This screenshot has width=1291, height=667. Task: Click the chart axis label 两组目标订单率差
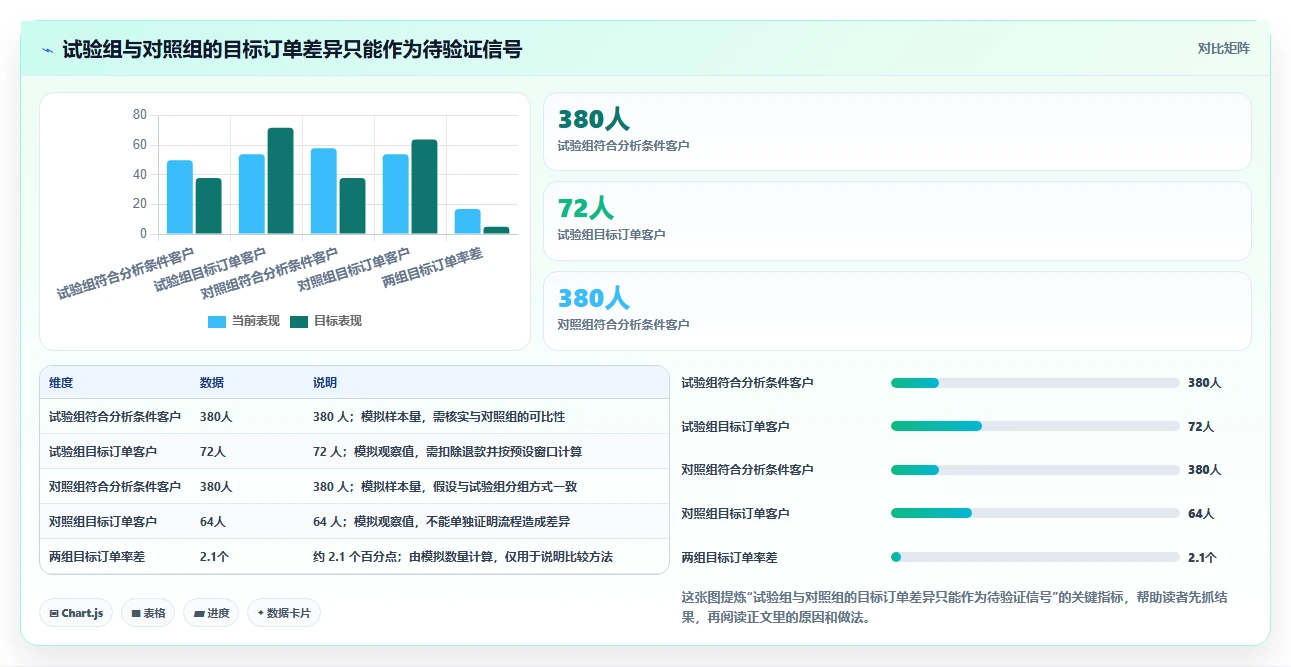(434, 269)
